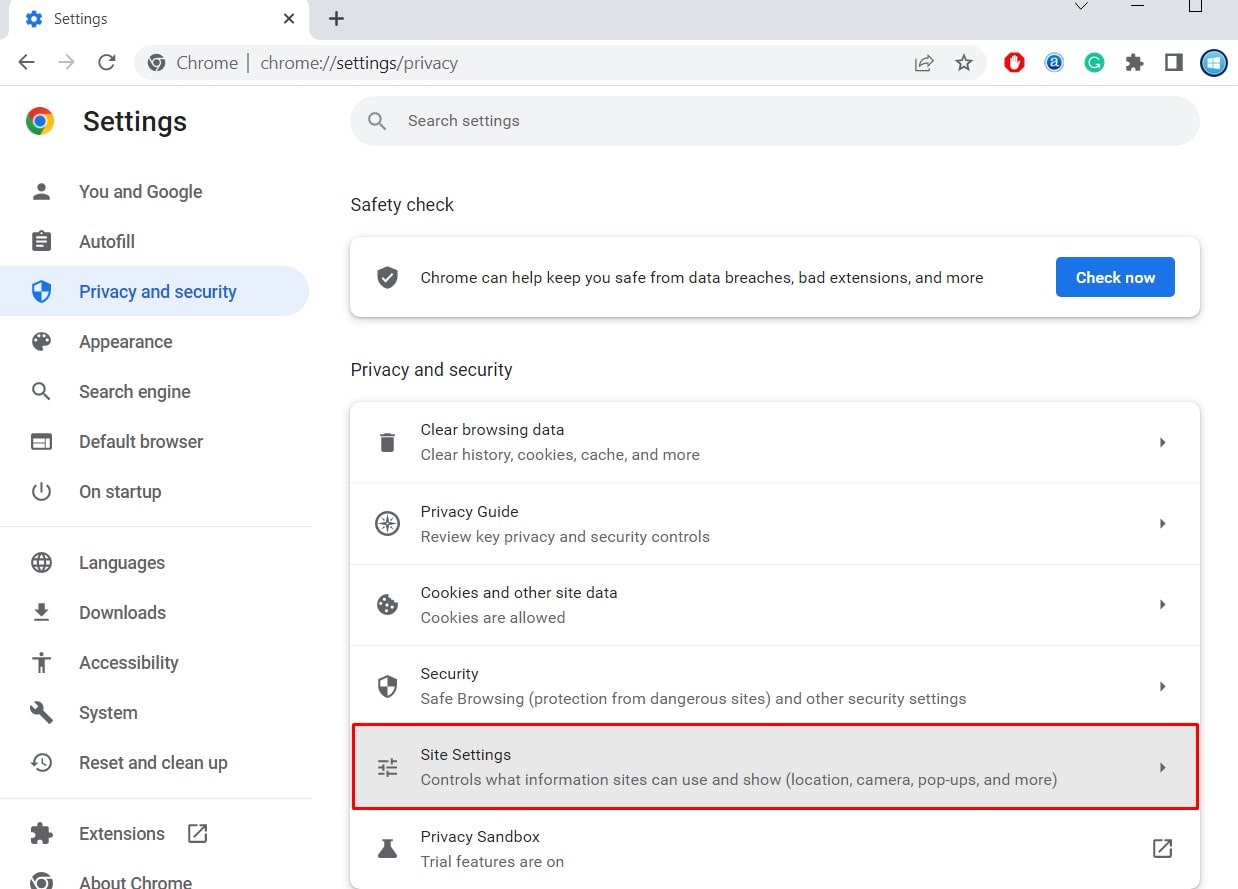Bookmark this page with star icon
The height and width of the screenshot is (889, 1238).
(964, 63)
